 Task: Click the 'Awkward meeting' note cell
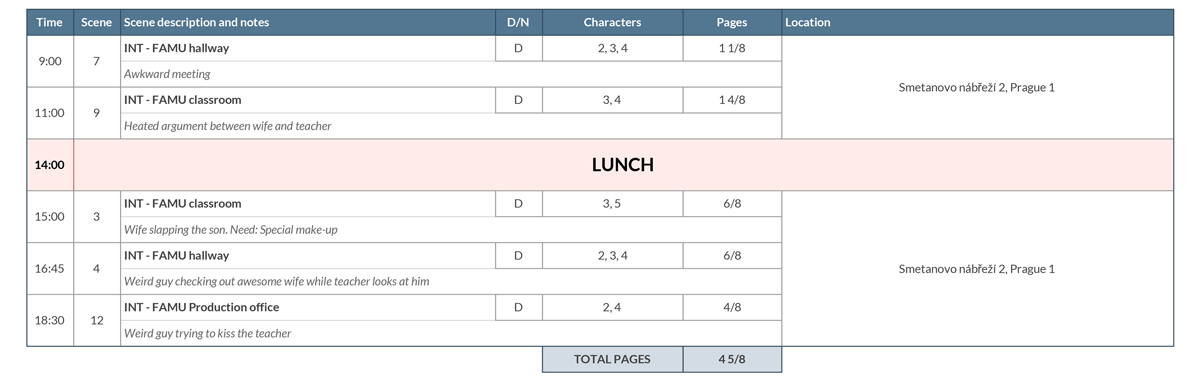[x=451, y=74]
